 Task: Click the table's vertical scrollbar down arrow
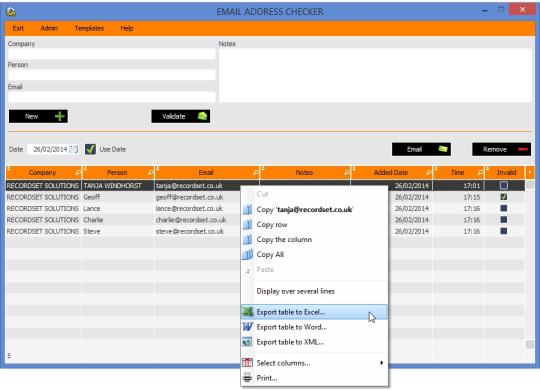(x=530, y=344)
